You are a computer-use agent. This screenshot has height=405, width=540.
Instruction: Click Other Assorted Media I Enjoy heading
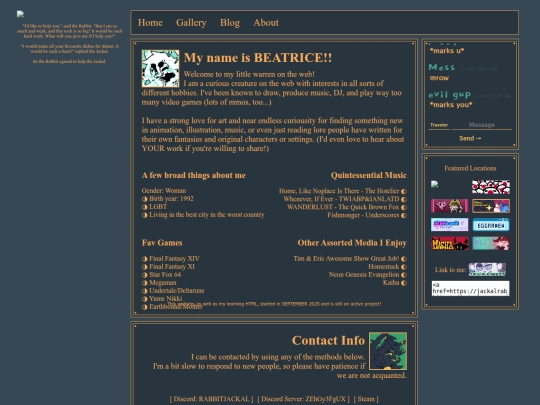352,243
